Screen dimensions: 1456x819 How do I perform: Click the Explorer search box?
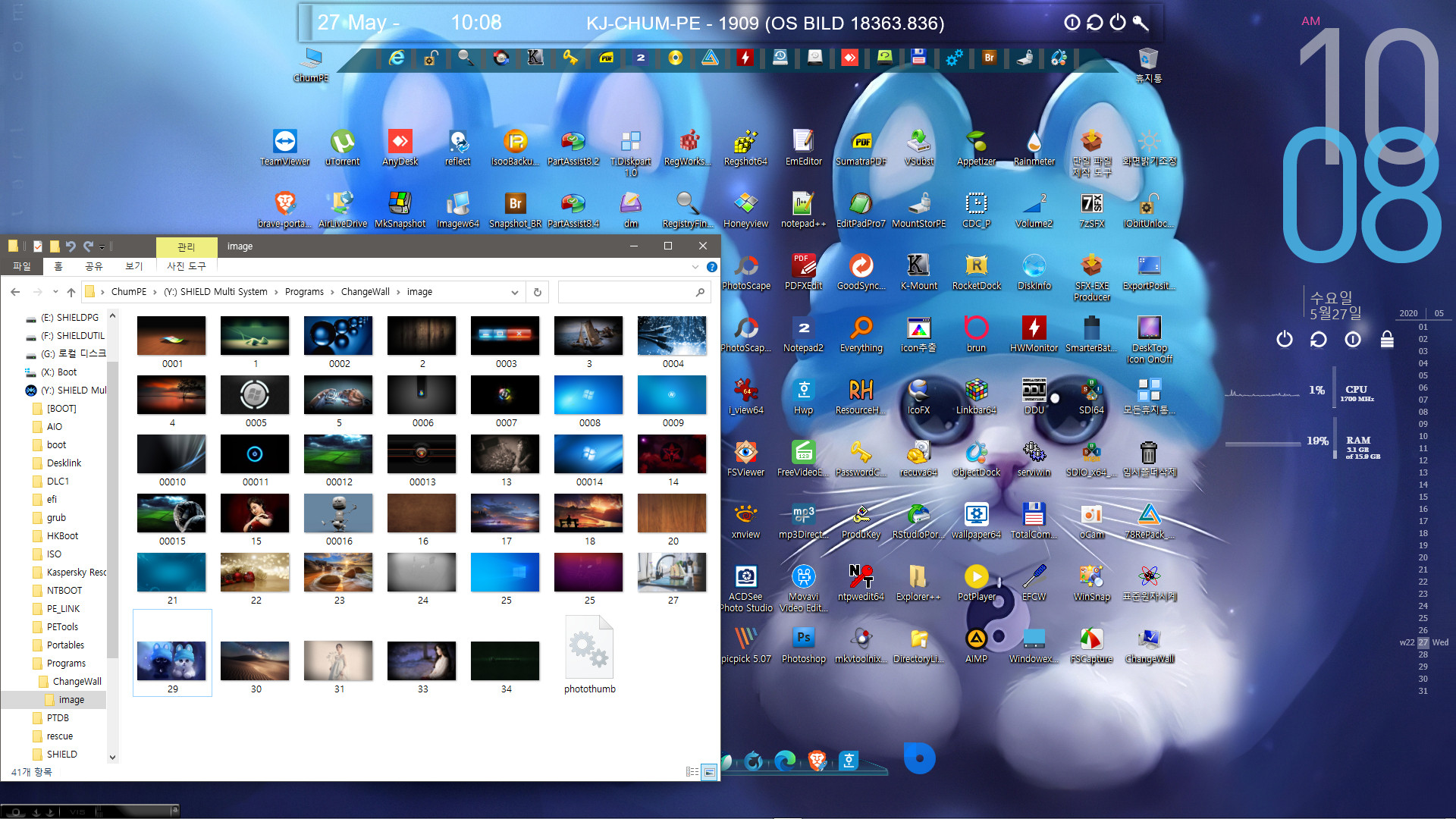click(x=634, y=292)
